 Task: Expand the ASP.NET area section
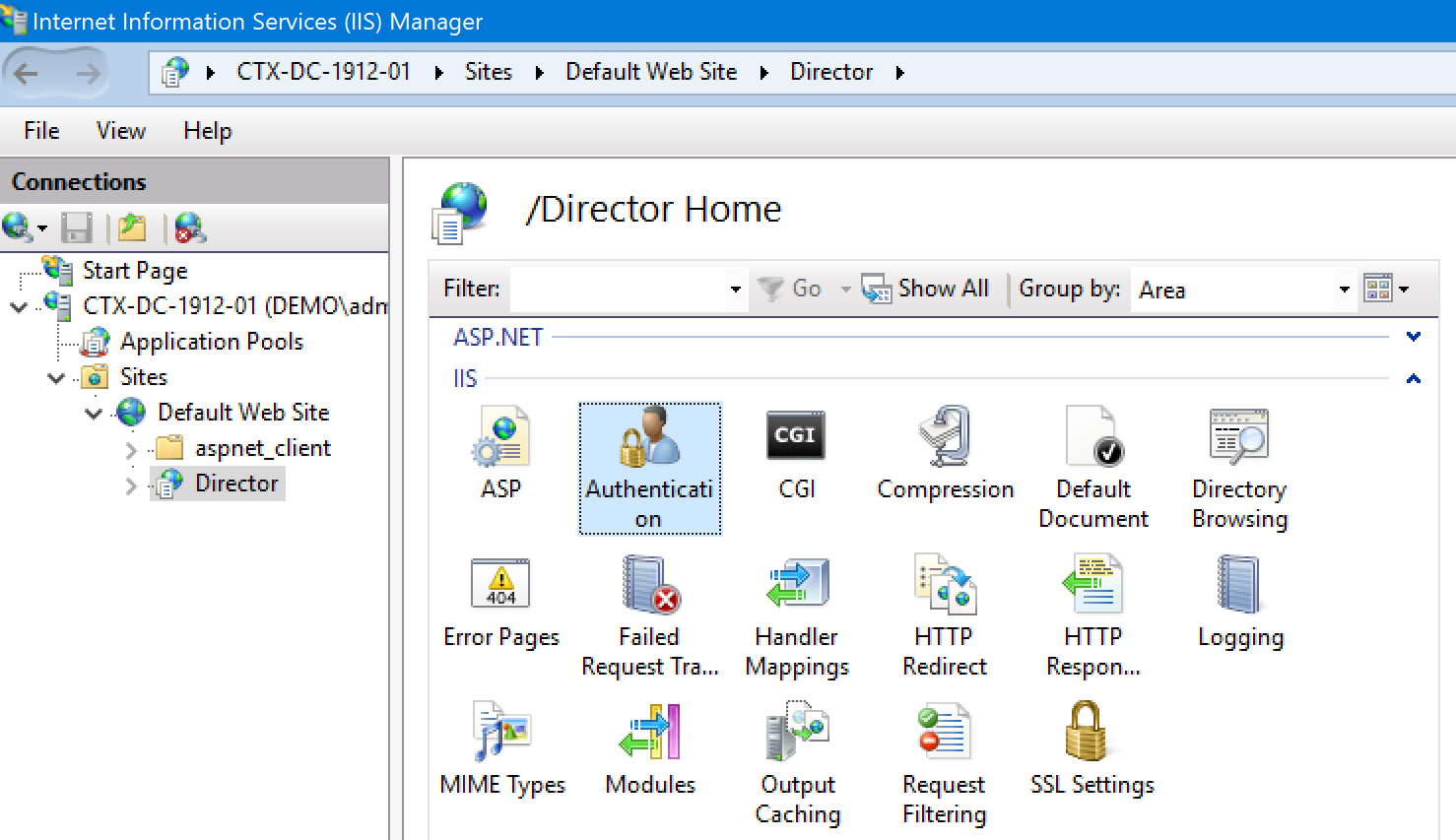coord(1414,337)
